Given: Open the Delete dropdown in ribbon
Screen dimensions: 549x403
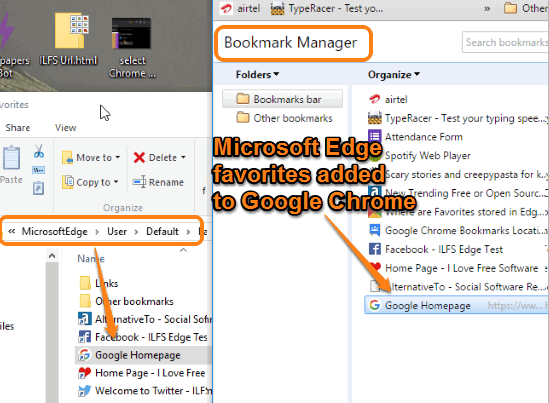Looking at the screenshot, I should coord(160,158).
